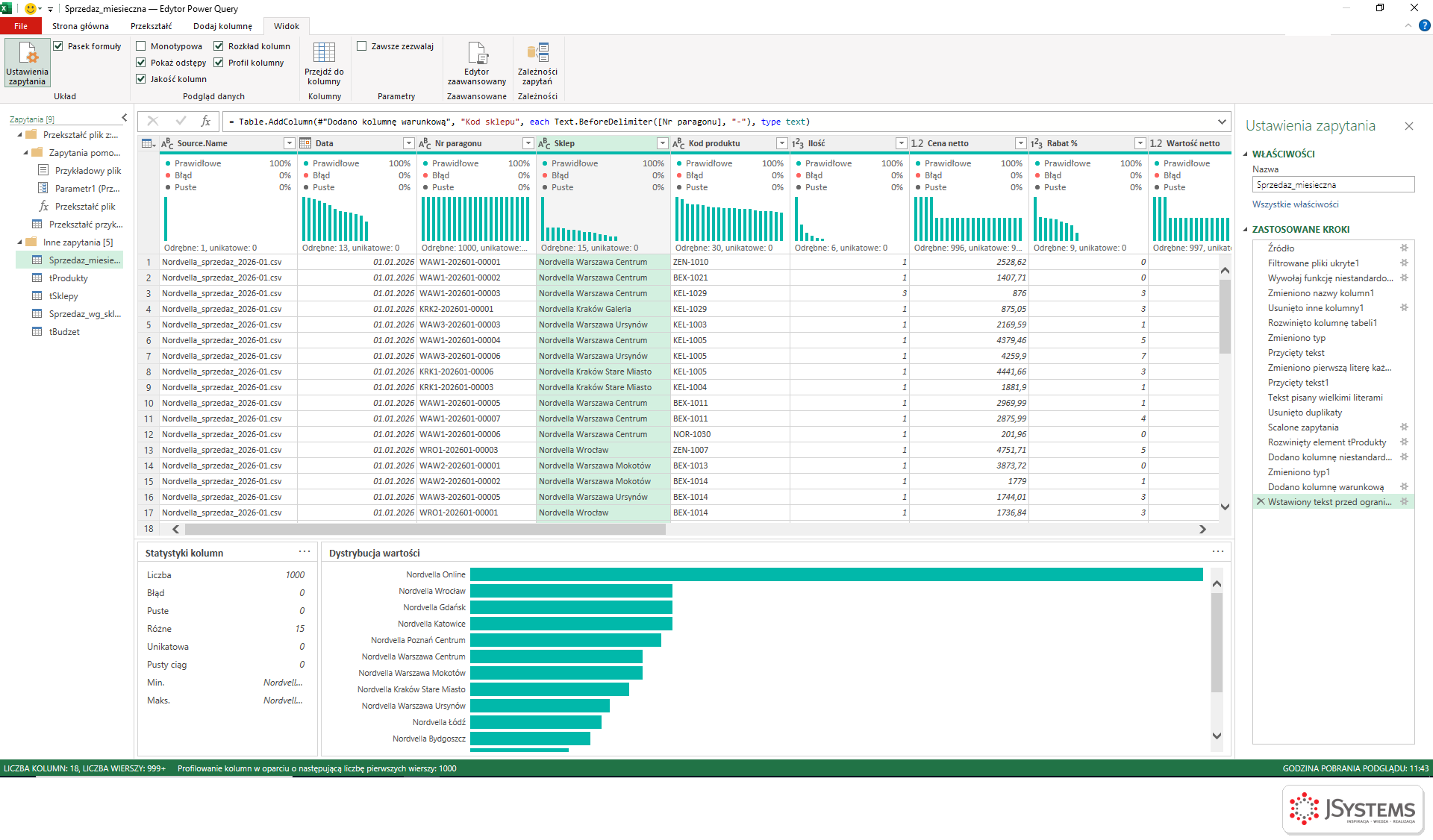Image resolution: width=1433 pixels, height=840 pixels.
Task: Switch to Strona główna tab
Action: coord(81,26)
